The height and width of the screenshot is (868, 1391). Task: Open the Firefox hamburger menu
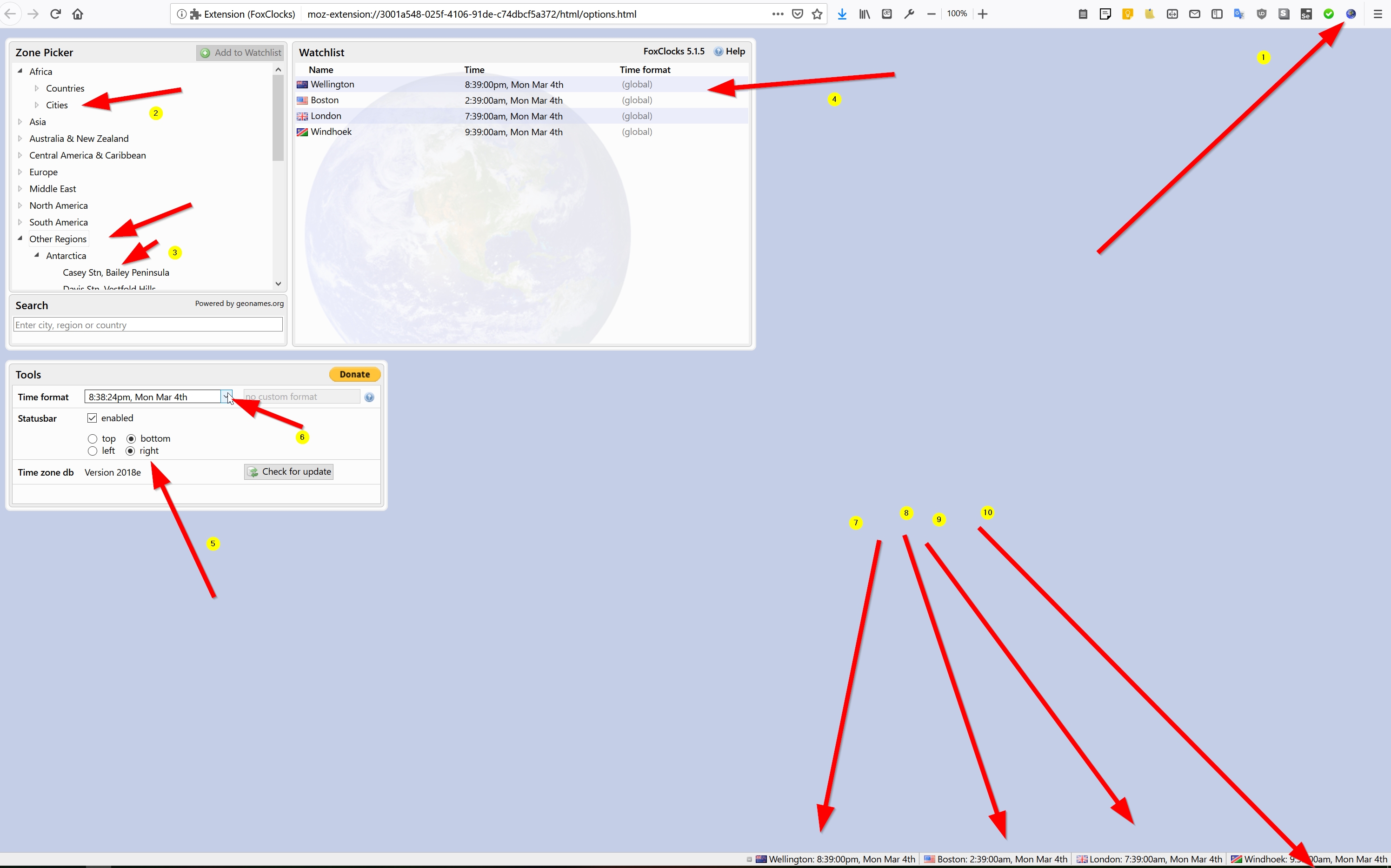point(1378,14)
